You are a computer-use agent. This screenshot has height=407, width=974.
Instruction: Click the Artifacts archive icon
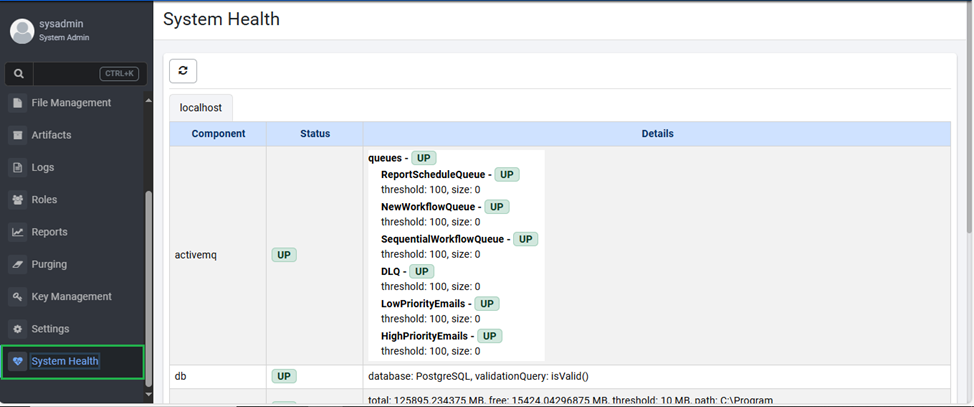coord(17,135)
